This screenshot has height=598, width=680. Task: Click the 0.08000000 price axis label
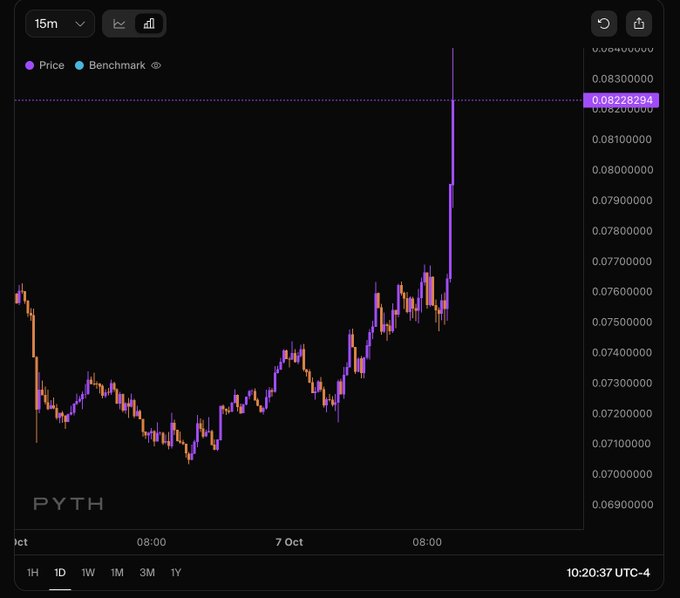622,170
